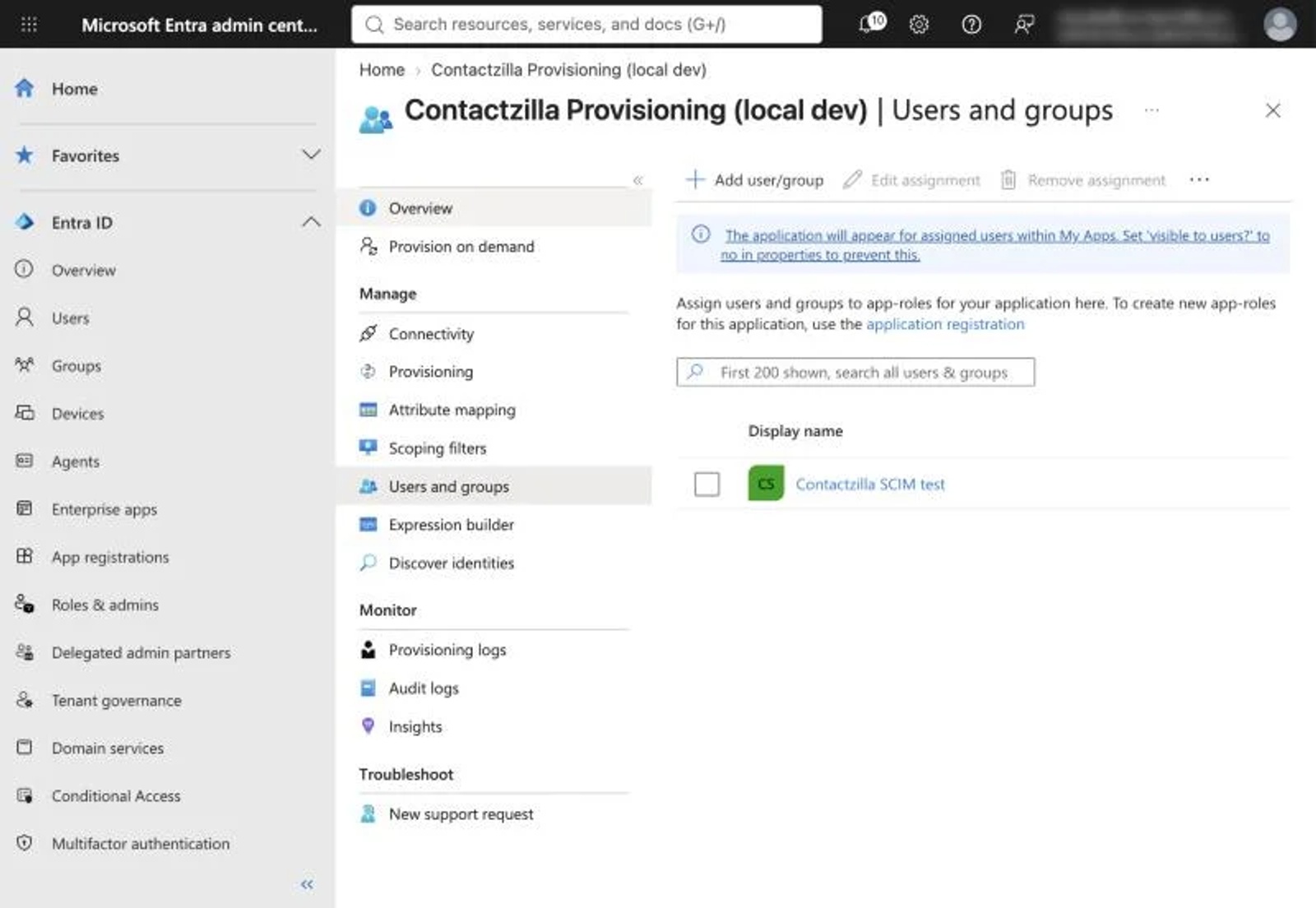Expand the Favorites section

pos(311,155)
